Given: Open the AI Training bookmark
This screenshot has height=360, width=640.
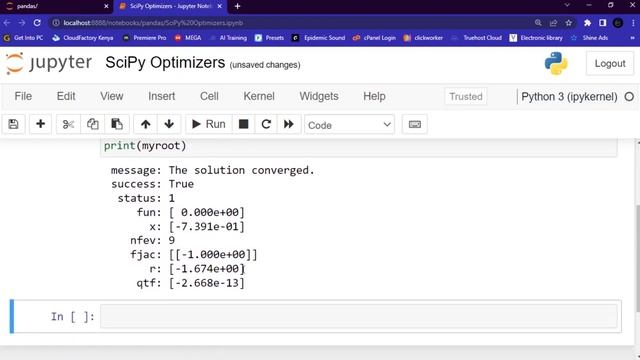Looking at the screenshot, I should tap(228, 38).
